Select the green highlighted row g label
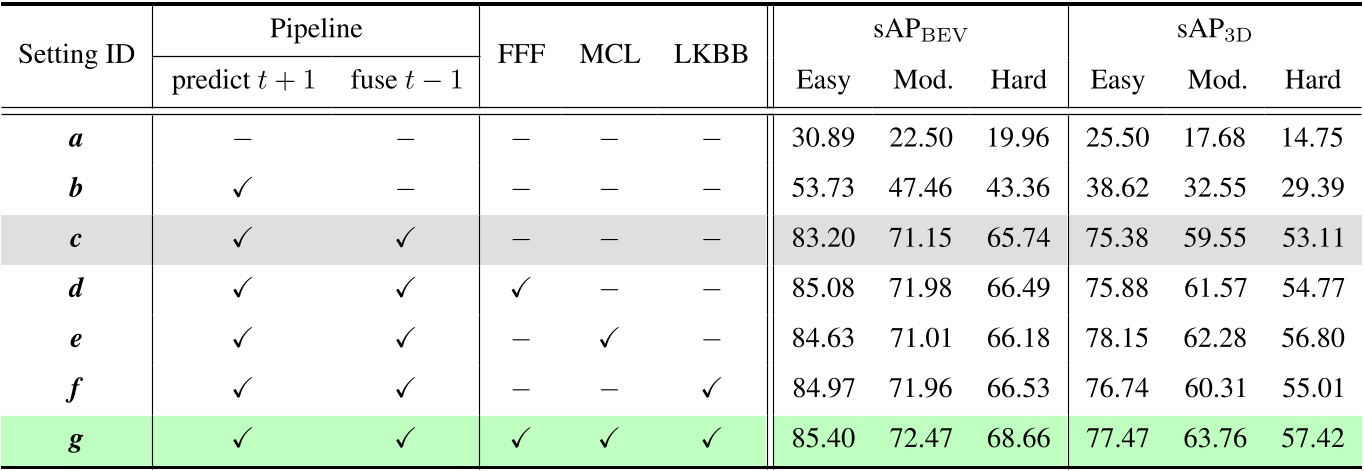1364x471 pixels. click(75, 441)
